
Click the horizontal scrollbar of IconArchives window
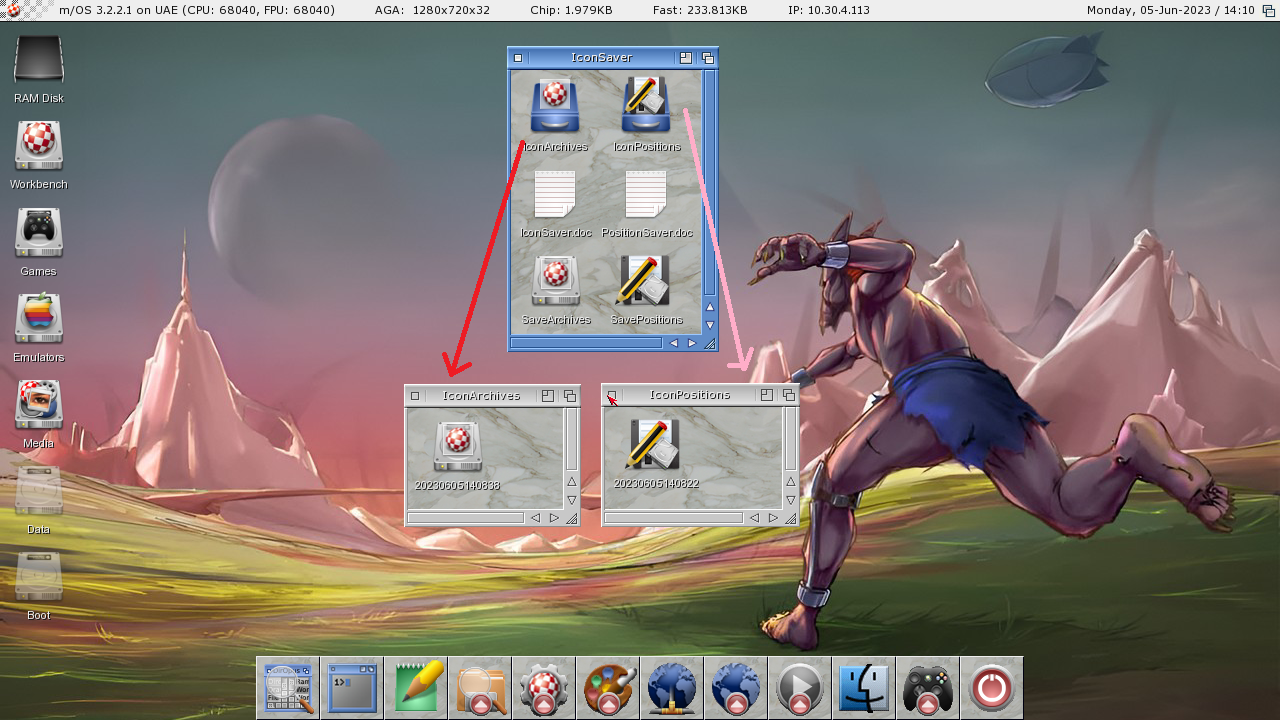click(466, 518)
